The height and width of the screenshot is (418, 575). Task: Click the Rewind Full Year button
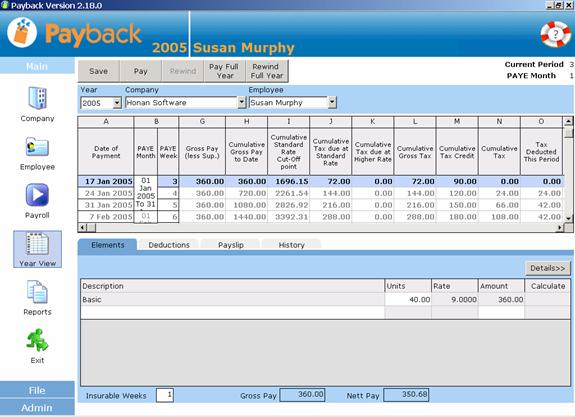point(267,71)
